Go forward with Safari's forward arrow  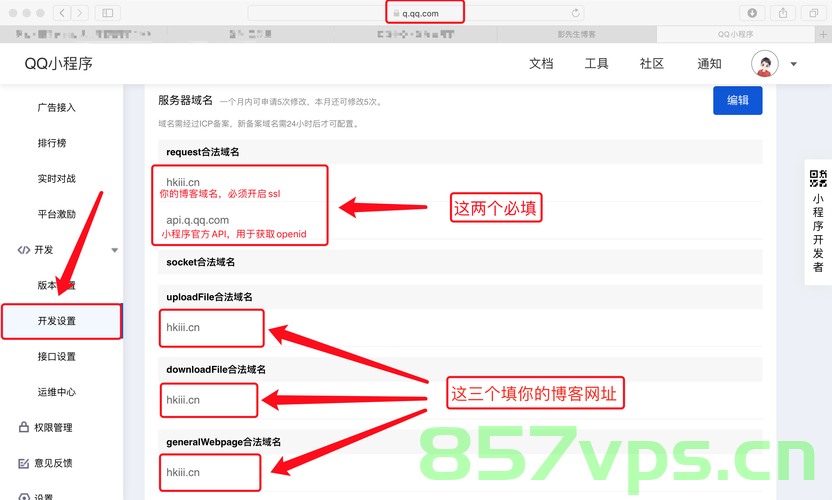80,13
